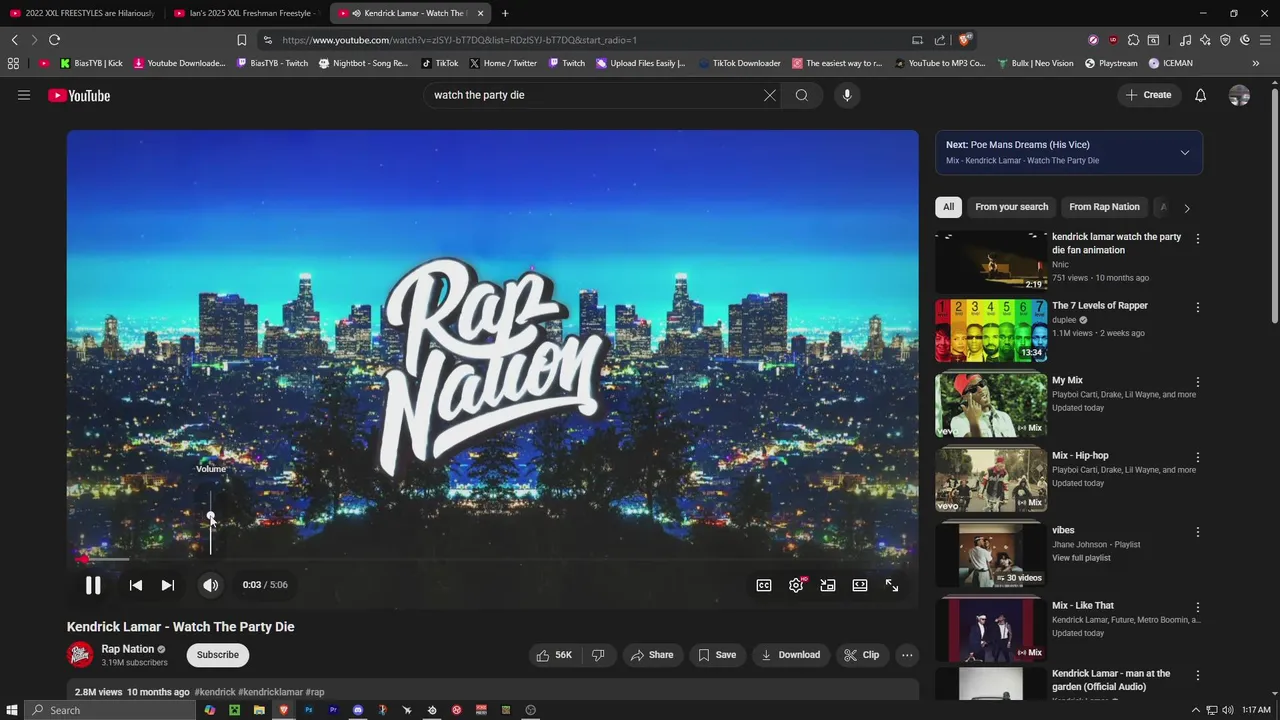1280x720 pixels.
Task: Switch to the 2022 XXL FREESTYLES tab
Action: tap(82, 13)
